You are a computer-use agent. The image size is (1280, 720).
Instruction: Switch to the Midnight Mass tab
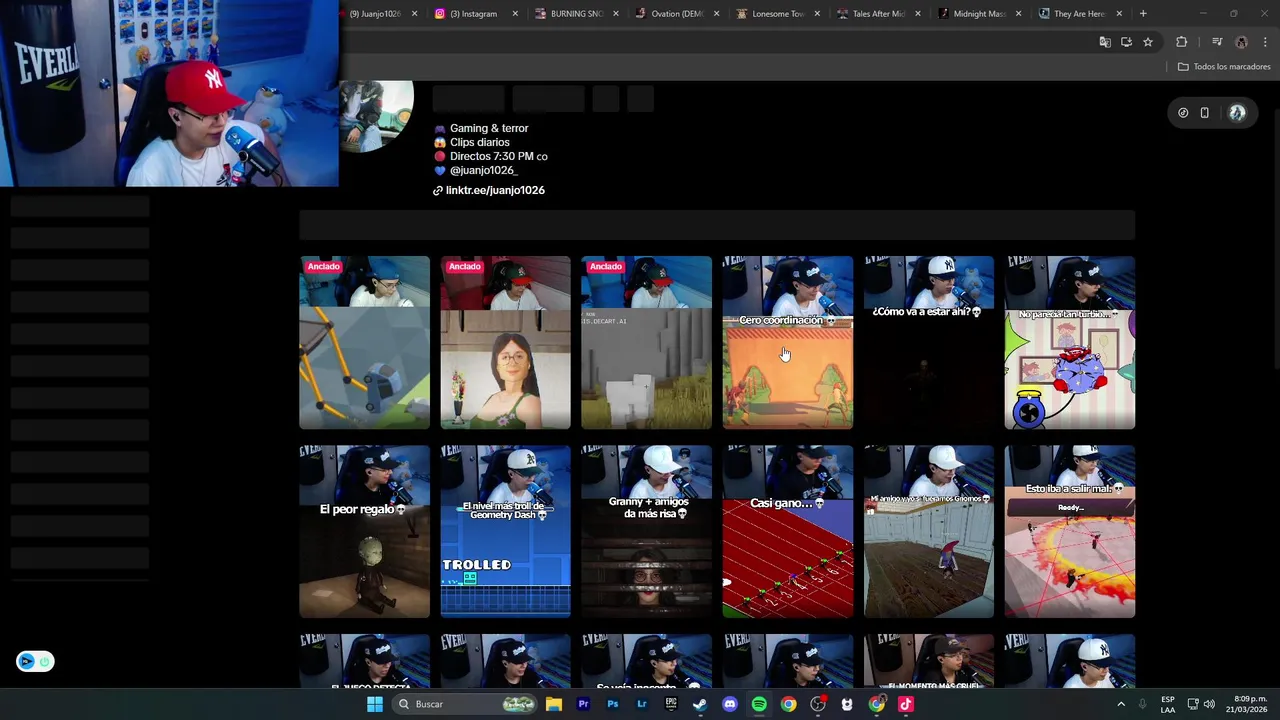(979, 14)
